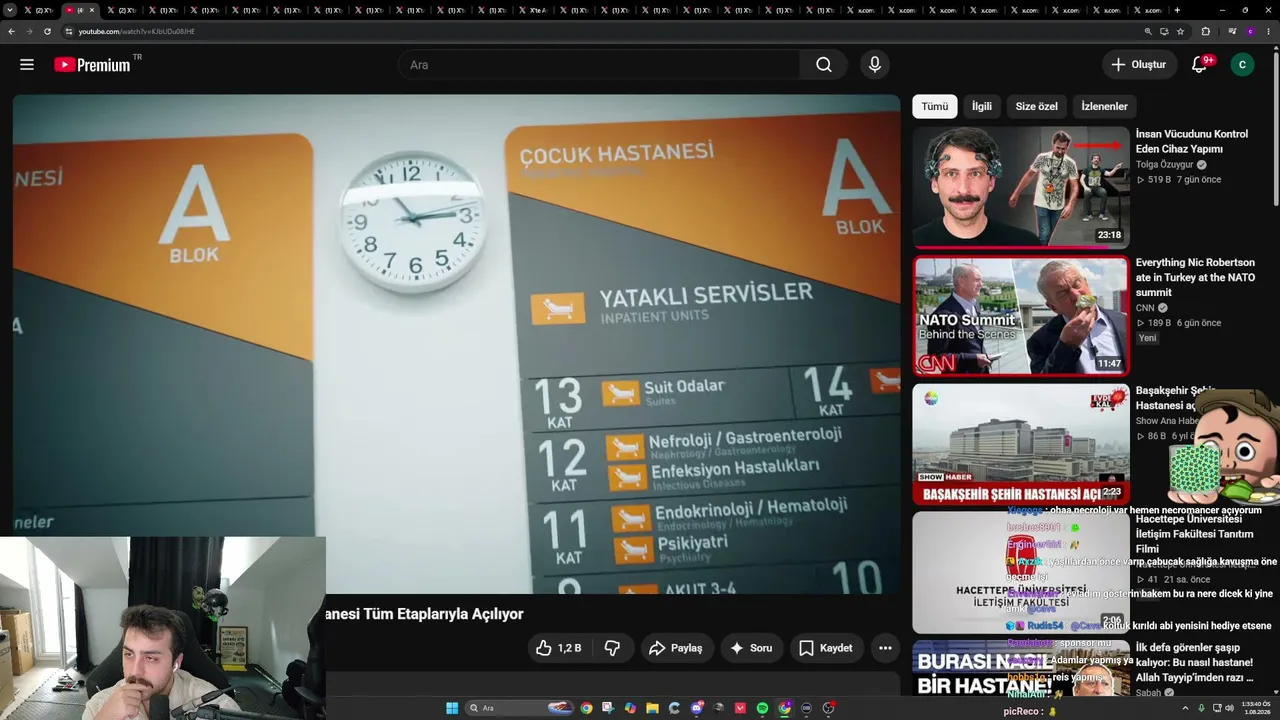Start voice search with microphone icon
Screen dimensions: 1280x720
(875, 65)
